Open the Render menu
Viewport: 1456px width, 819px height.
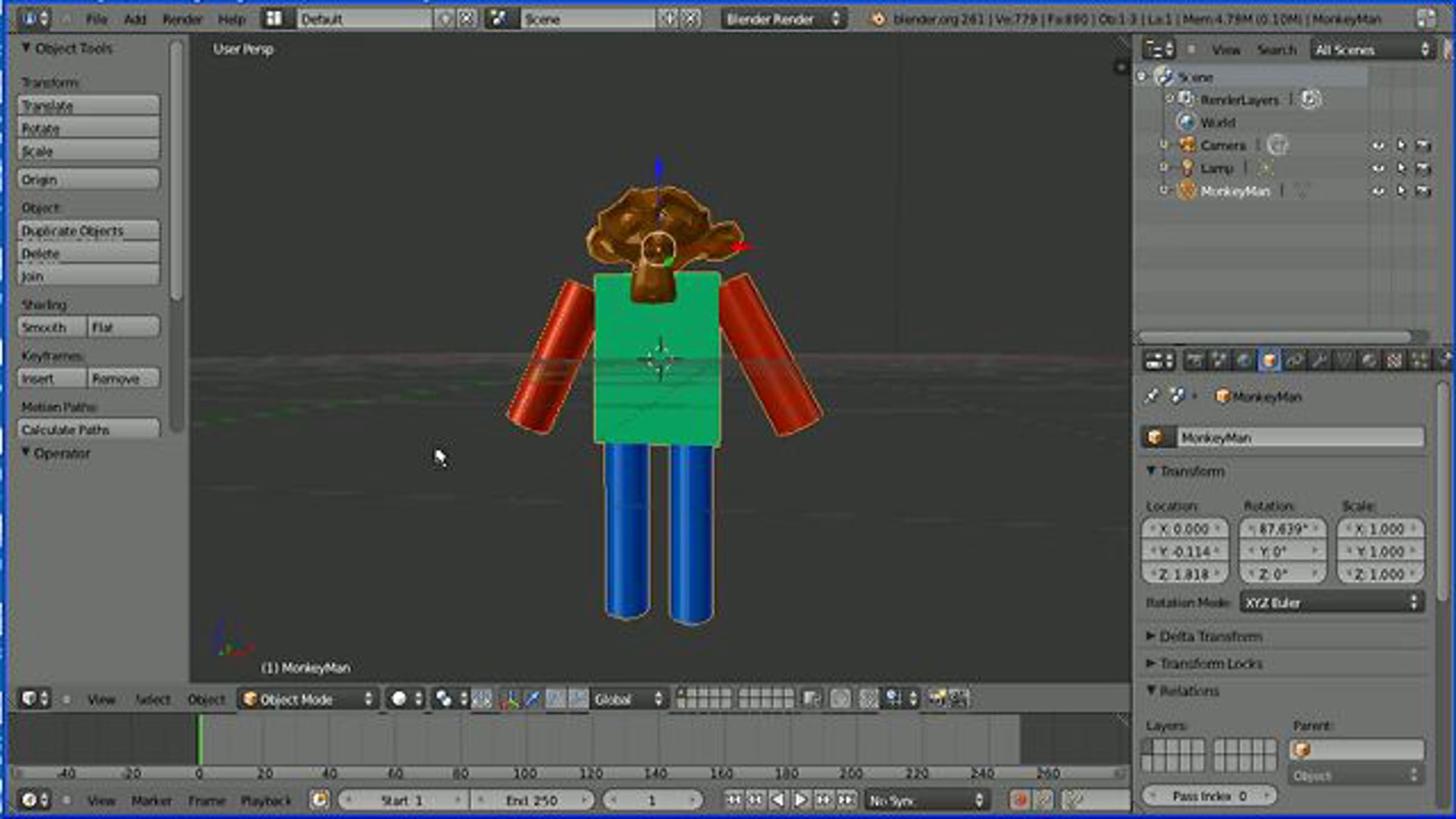click(x=182, y=19)
